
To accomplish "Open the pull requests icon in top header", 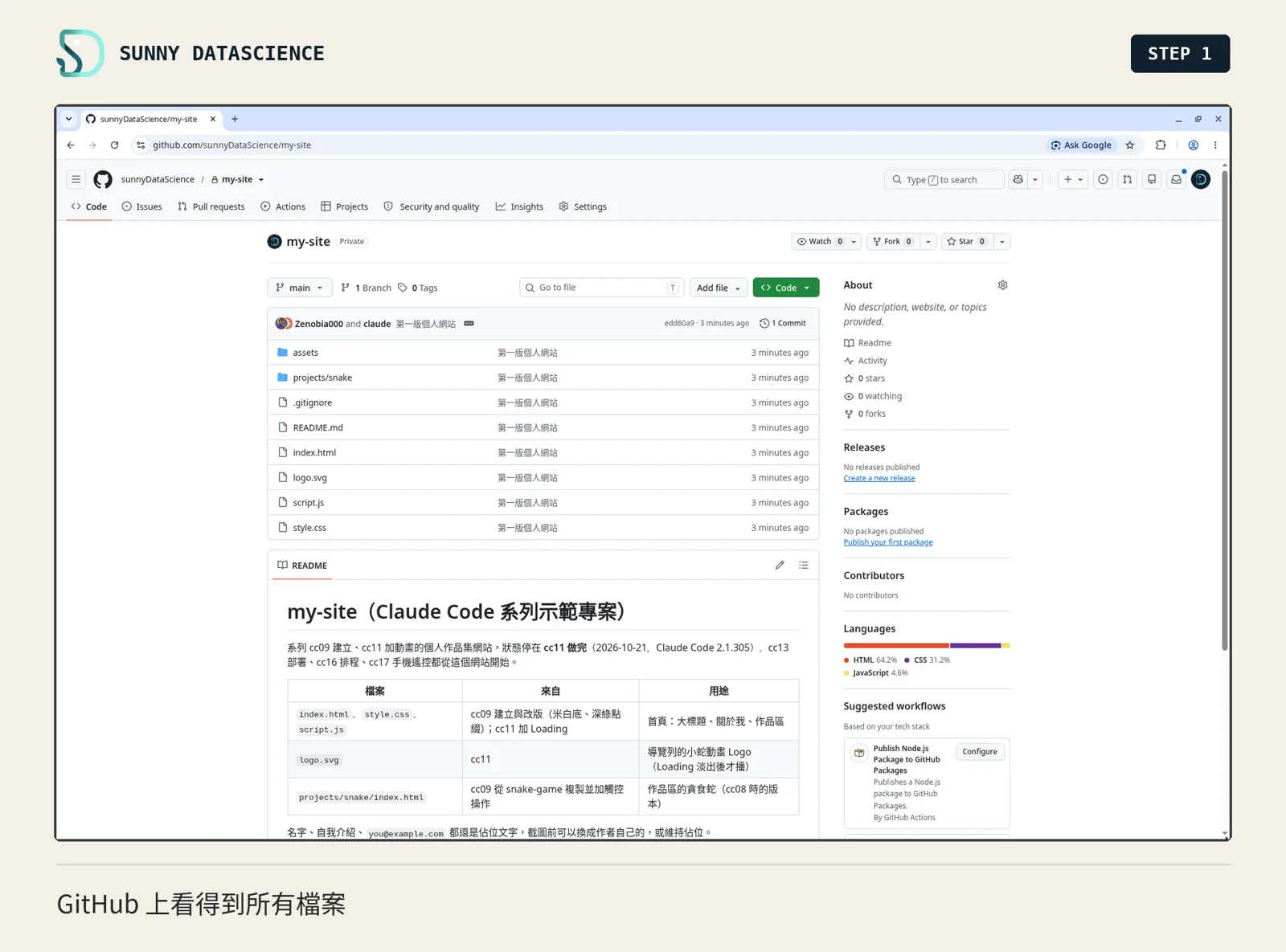I will click(x=1127, y=179).
